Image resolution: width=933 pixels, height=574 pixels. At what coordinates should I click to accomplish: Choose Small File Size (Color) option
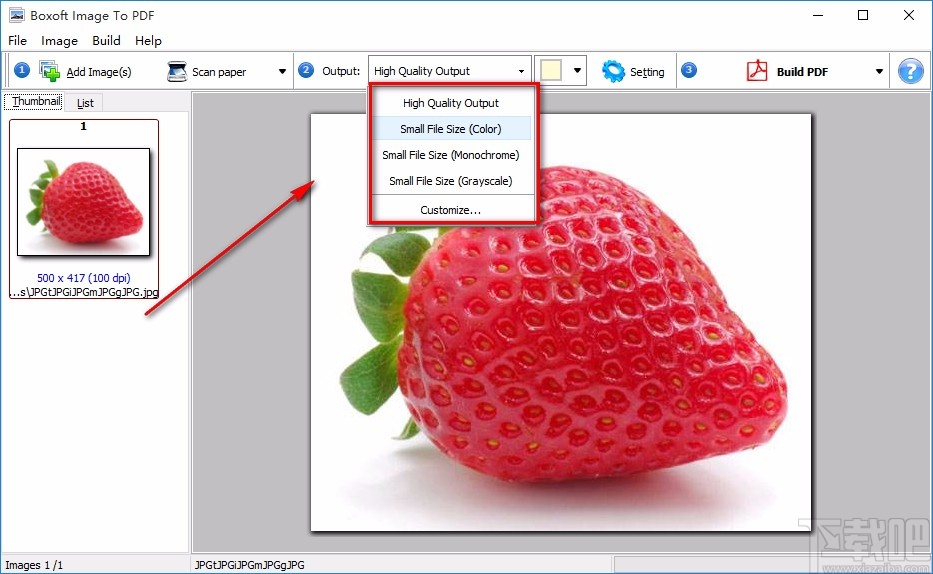[x=451, y=129]
